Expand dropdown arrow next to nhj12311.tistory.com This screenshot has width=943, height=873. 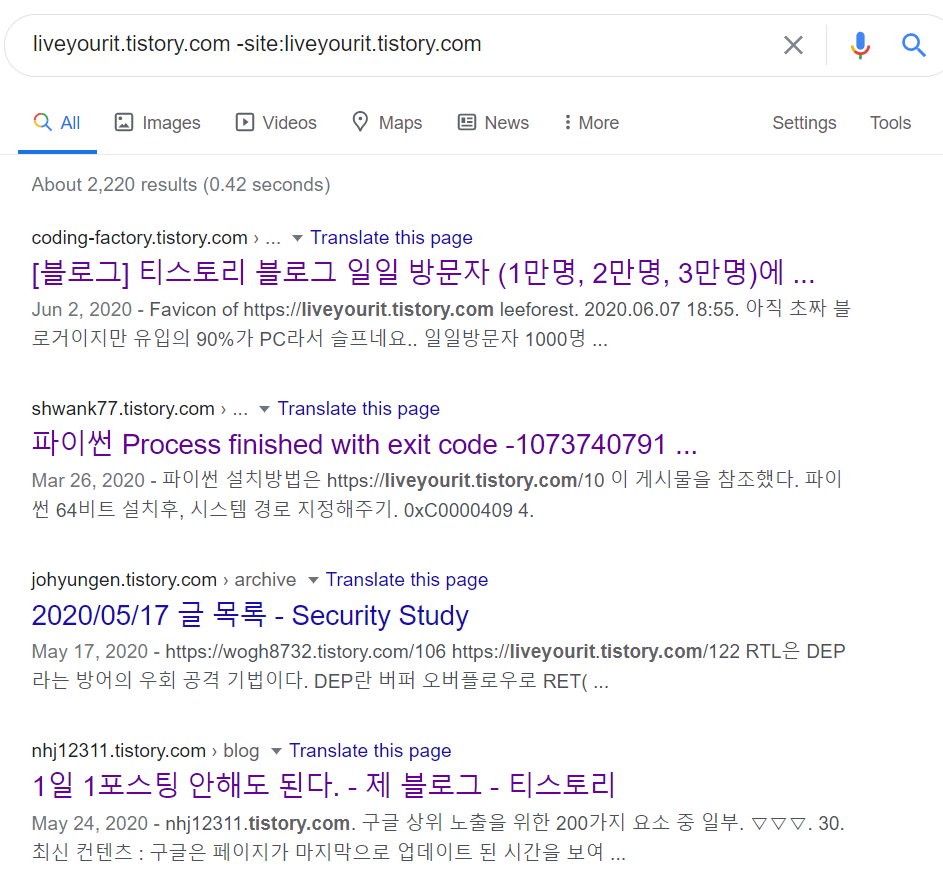pos(276,751)
